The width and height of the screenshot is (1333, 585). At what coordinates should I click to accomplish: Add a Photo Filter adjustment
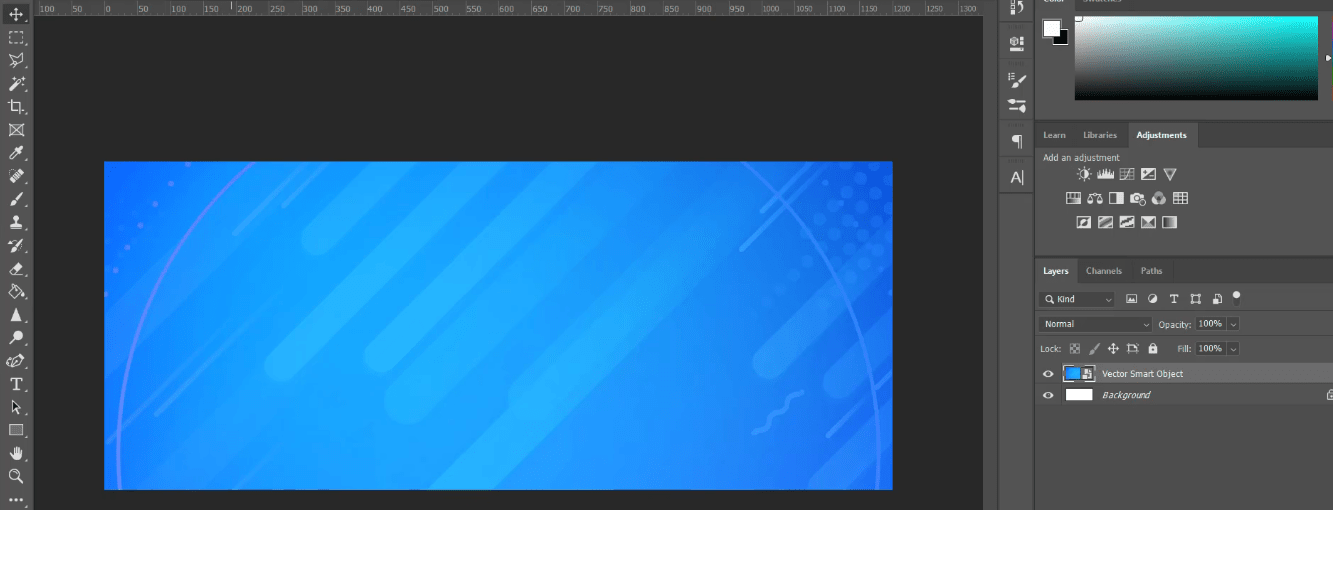coord(1137,198)
